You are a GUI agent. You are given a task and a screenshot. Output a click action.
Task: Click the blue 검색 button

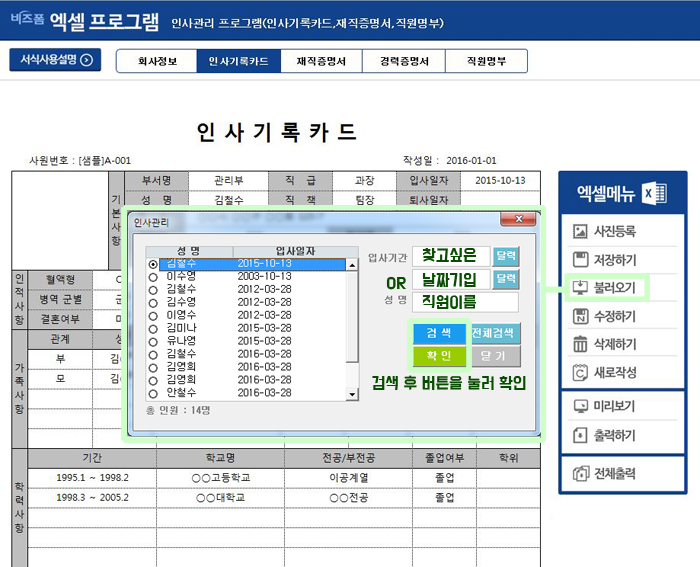pos(439,333)
